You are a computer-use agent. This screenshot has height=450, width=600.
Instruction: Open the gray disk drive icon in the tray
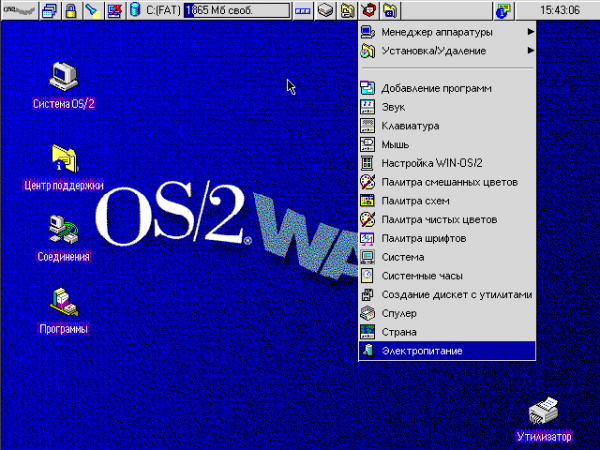pos(325,10)
